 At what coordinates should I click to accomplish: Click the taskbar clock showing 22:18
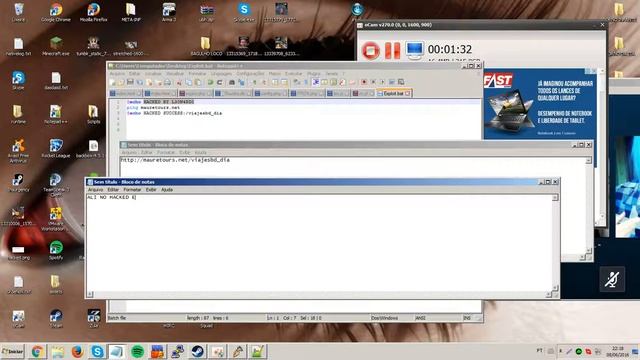[x=618, y=351]
